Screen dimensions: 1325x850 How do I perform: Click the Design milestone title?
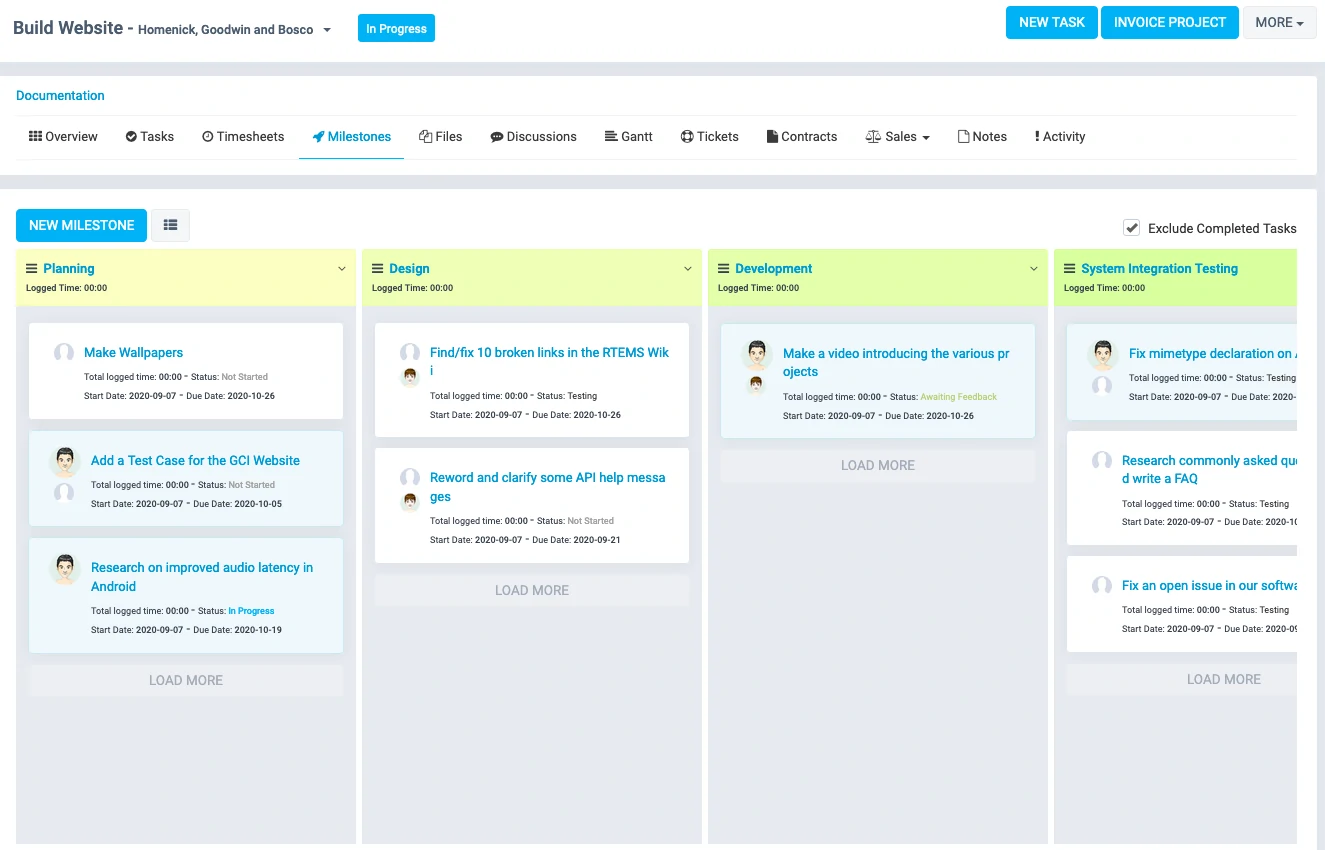(x=409, y=268)
